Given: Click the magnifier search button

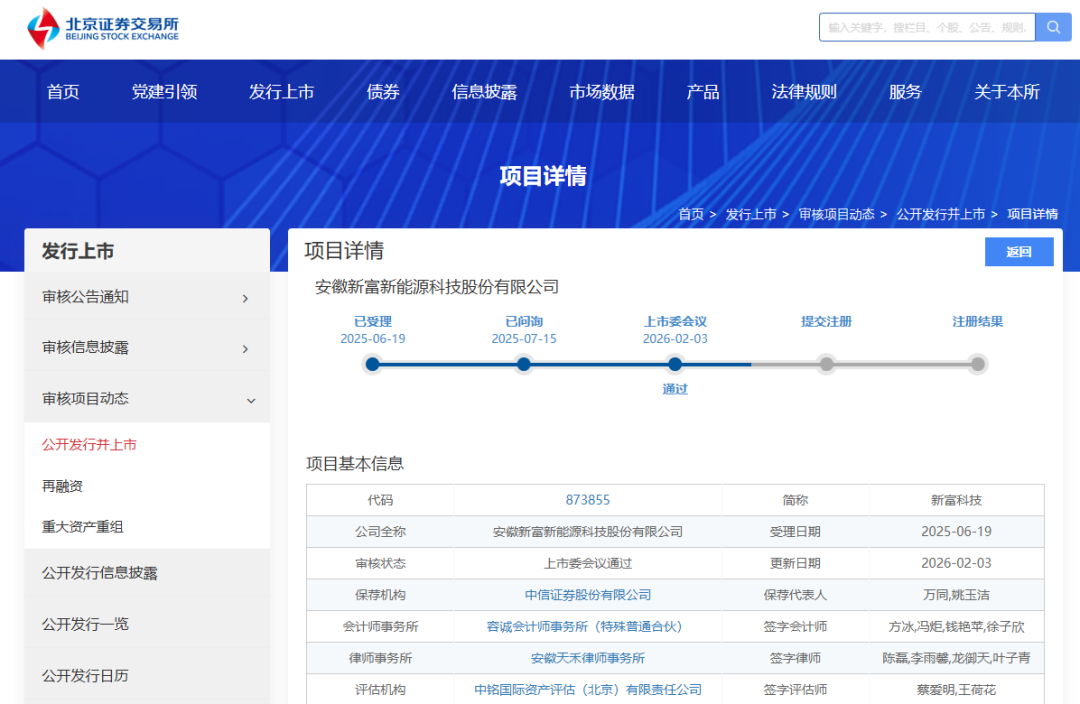Looking at the screenshot, I should (x=1053, y=27).
